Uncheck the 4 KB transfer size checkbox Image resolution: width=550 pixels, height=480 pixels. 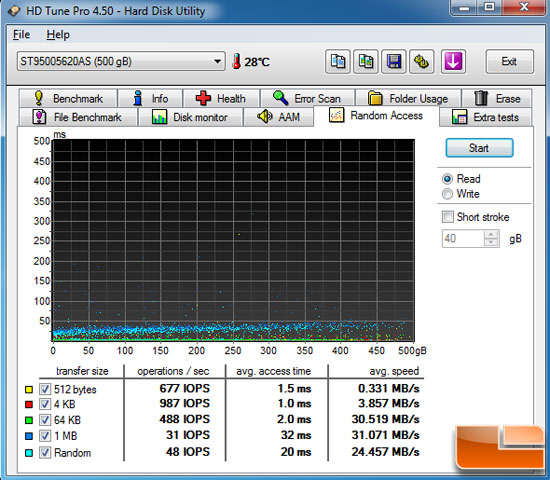pos(45,404)
